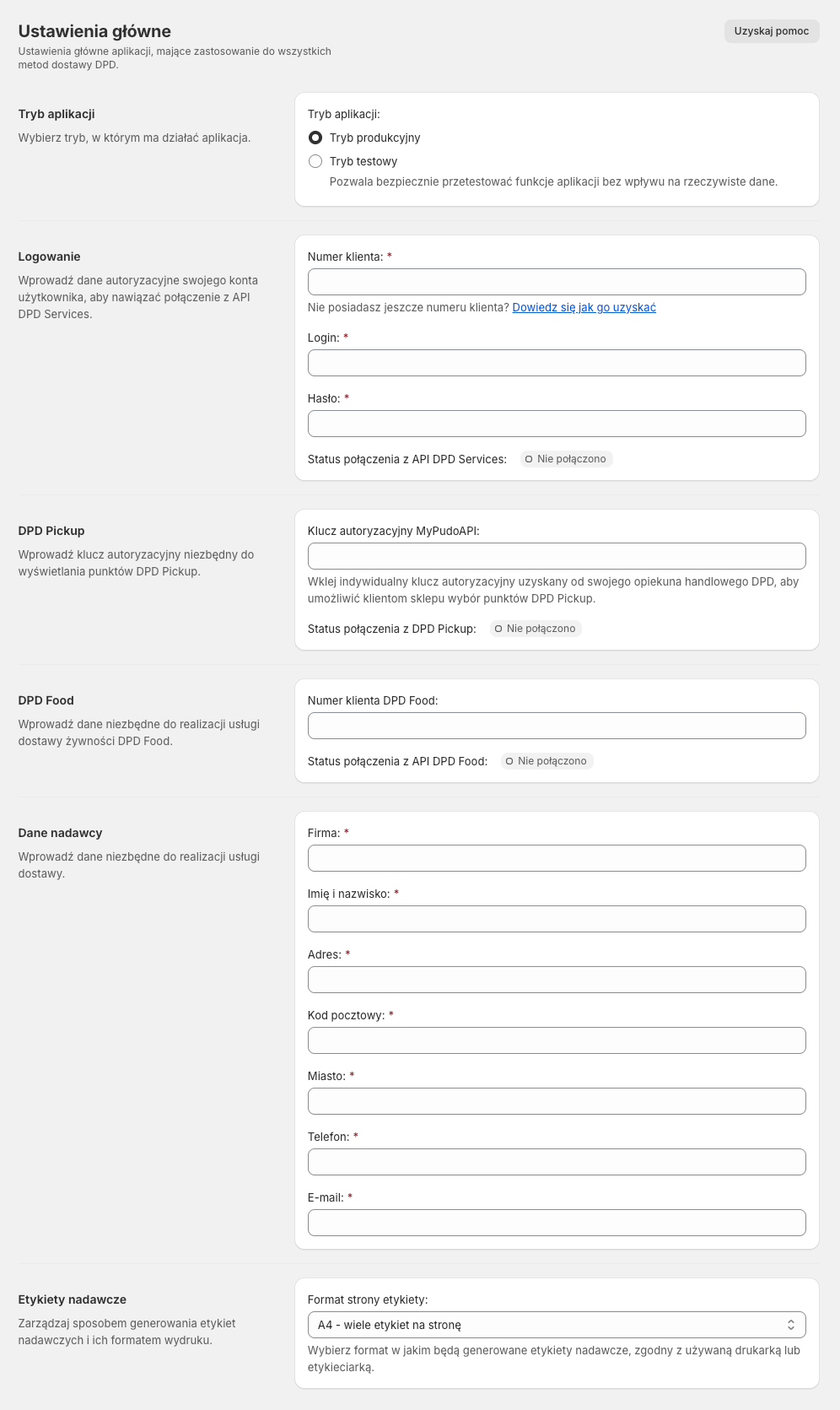Click the Kod pocztowy input field
Screen dimensions: 840x1410
coord(557,1040)
